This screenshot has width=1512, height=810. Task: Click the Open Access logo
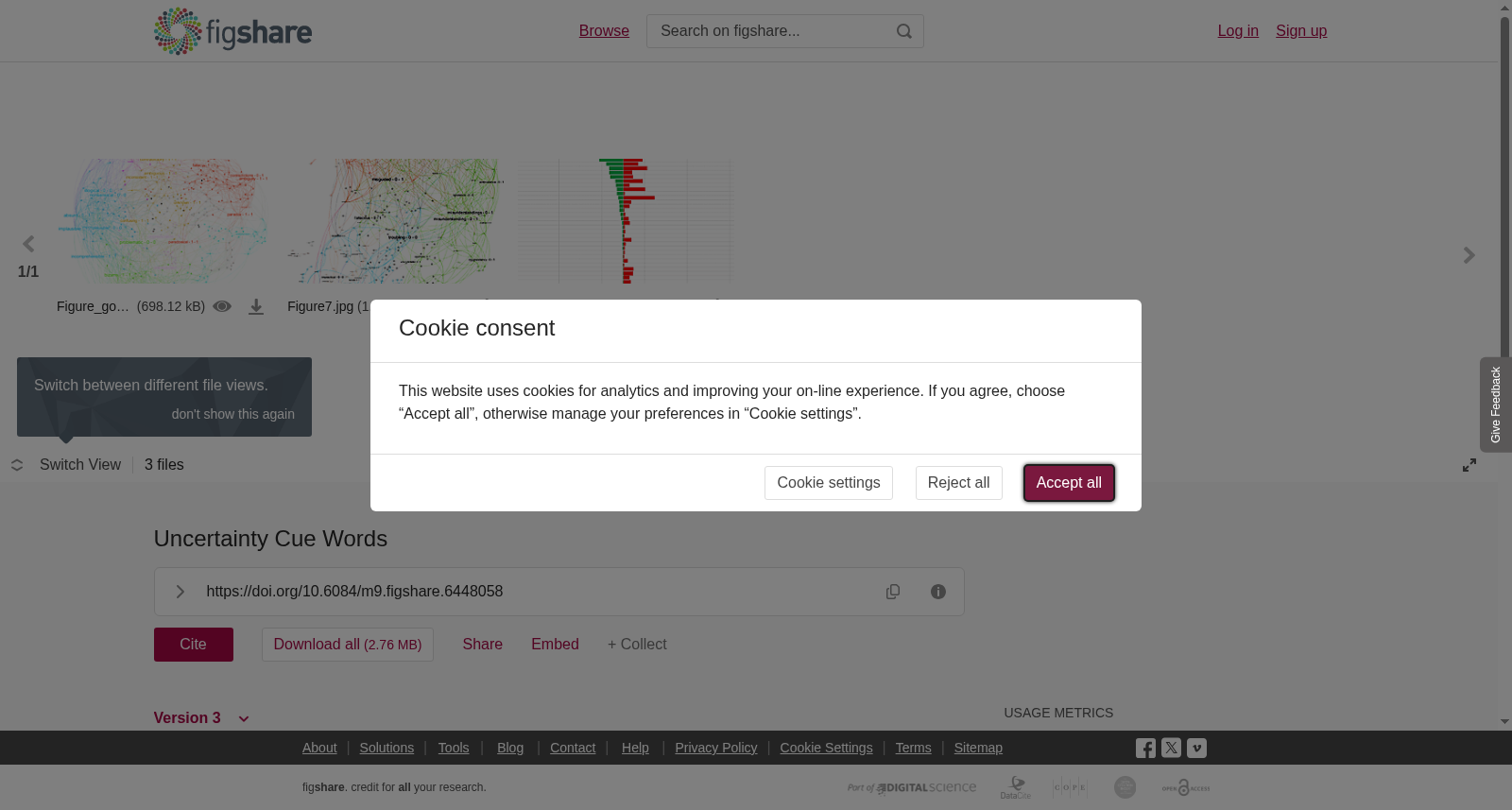tap(1186, 787)
